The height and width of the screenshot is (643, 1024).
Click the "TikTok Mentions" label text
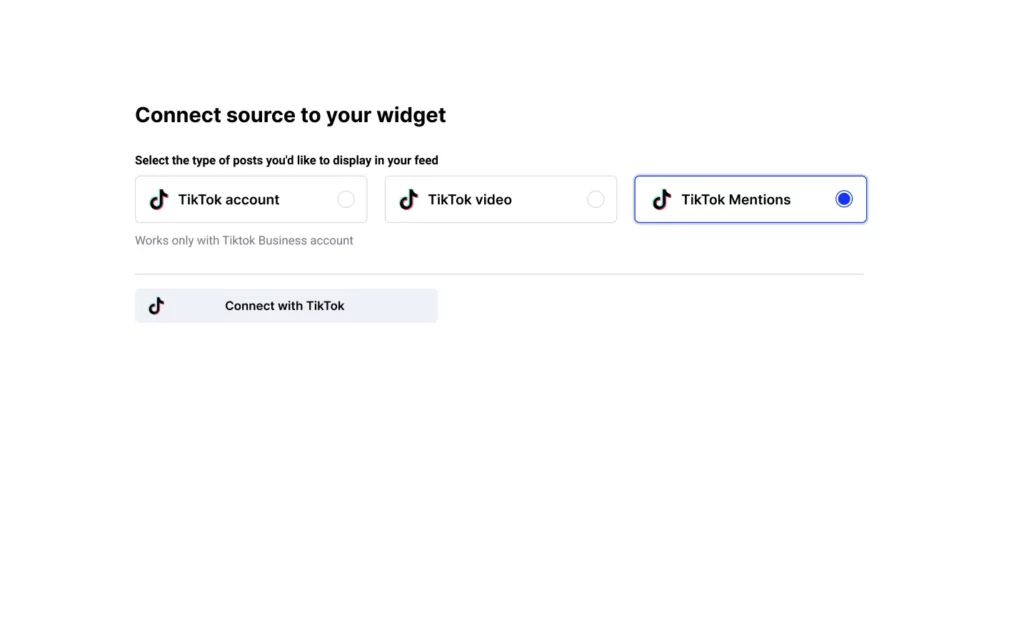[736, 200]
